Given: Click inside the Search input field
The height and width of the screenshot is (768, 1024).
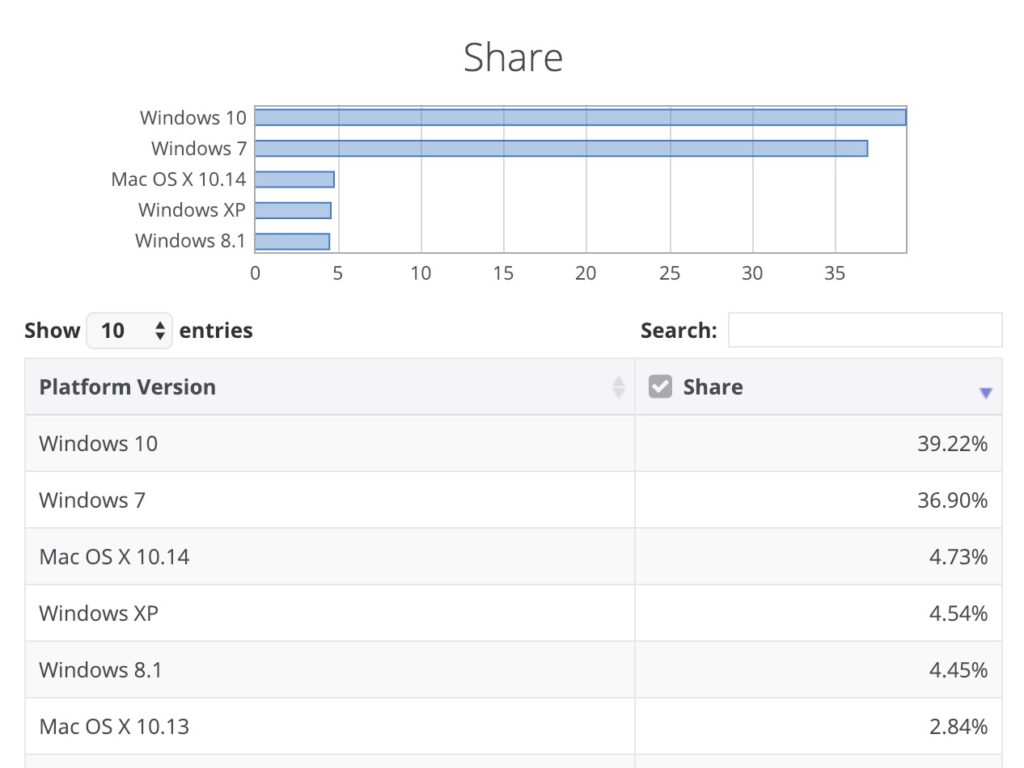Looking at the screenshot, I should click(865, 330).
